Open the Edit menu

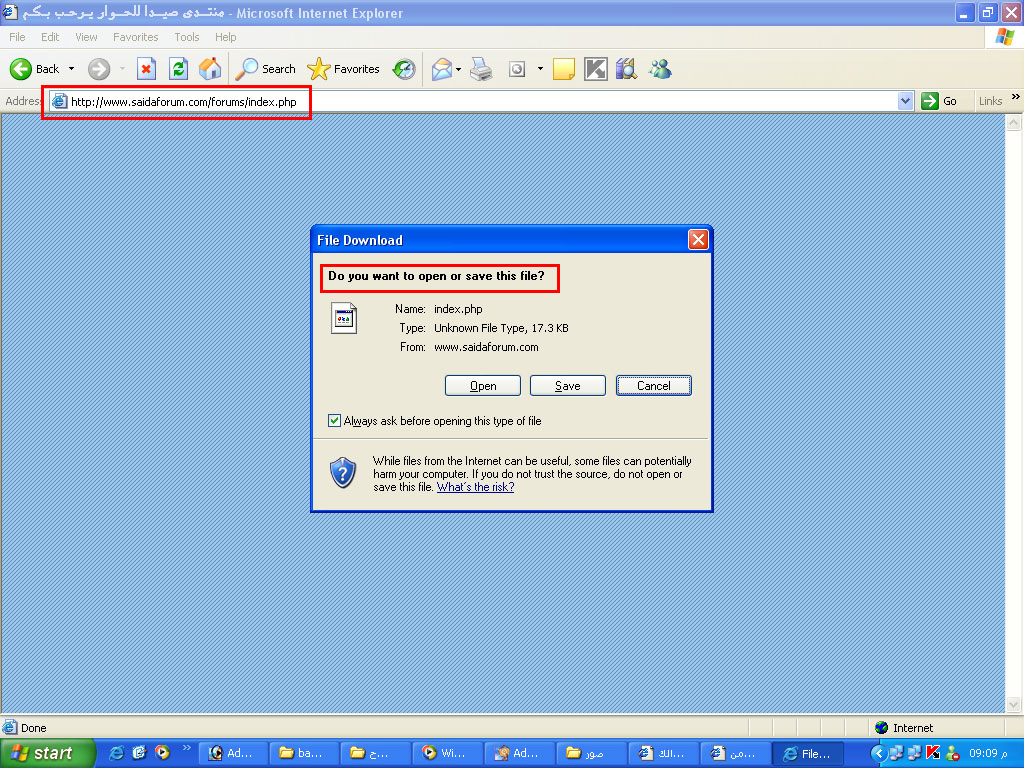click(x=50, y=37)
